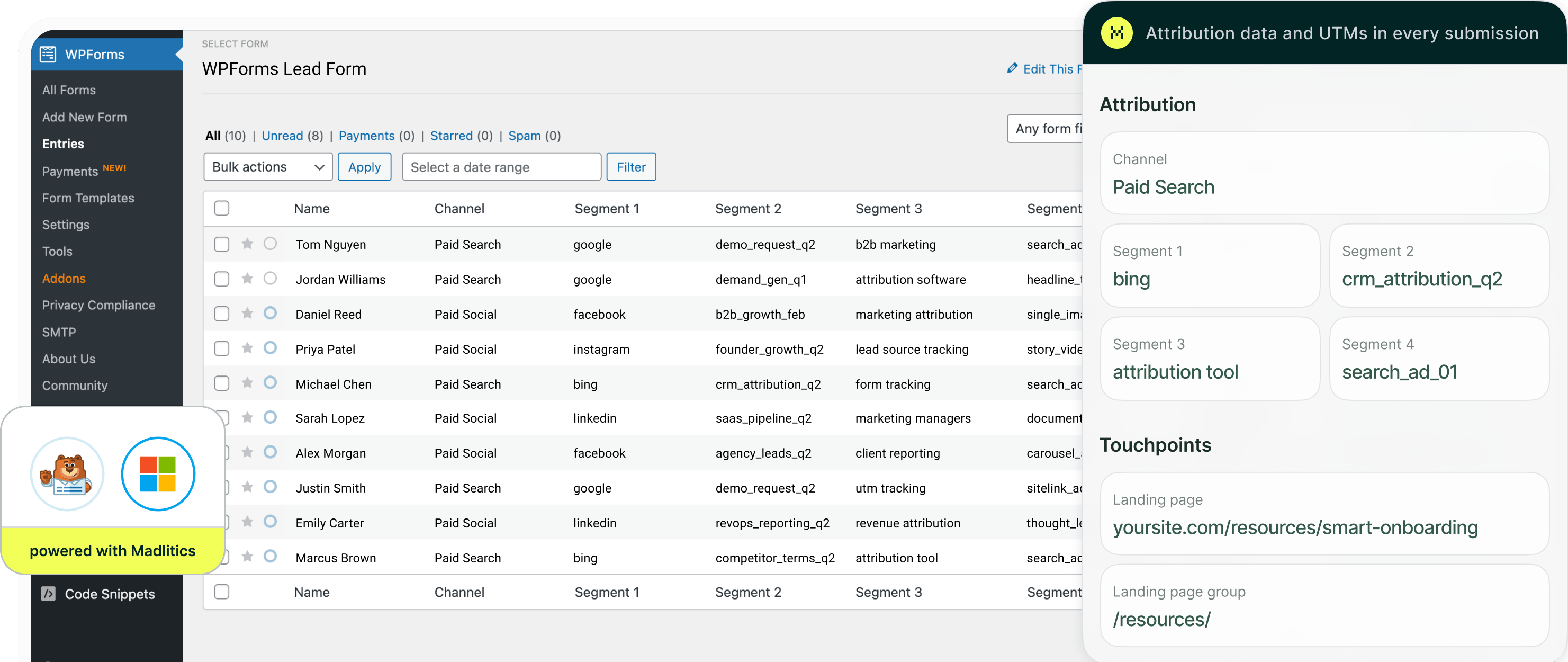
Task: Toggle read status for Jordan Williams
Action: point(271,279)
